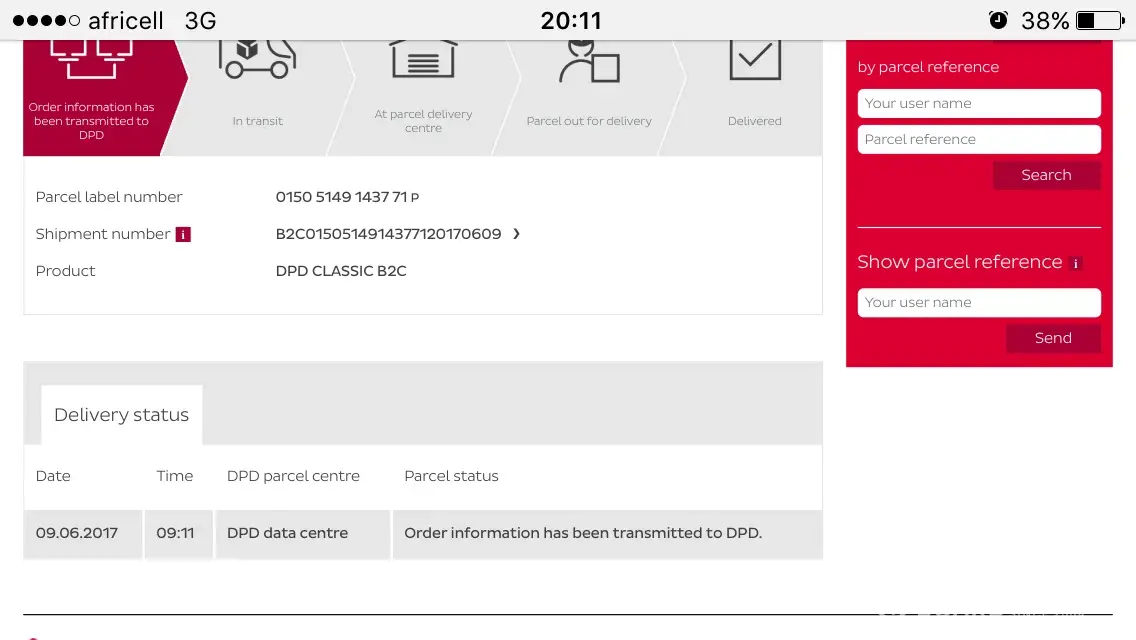
Task: Click the In transit van icon
Action: pos(258,59)
